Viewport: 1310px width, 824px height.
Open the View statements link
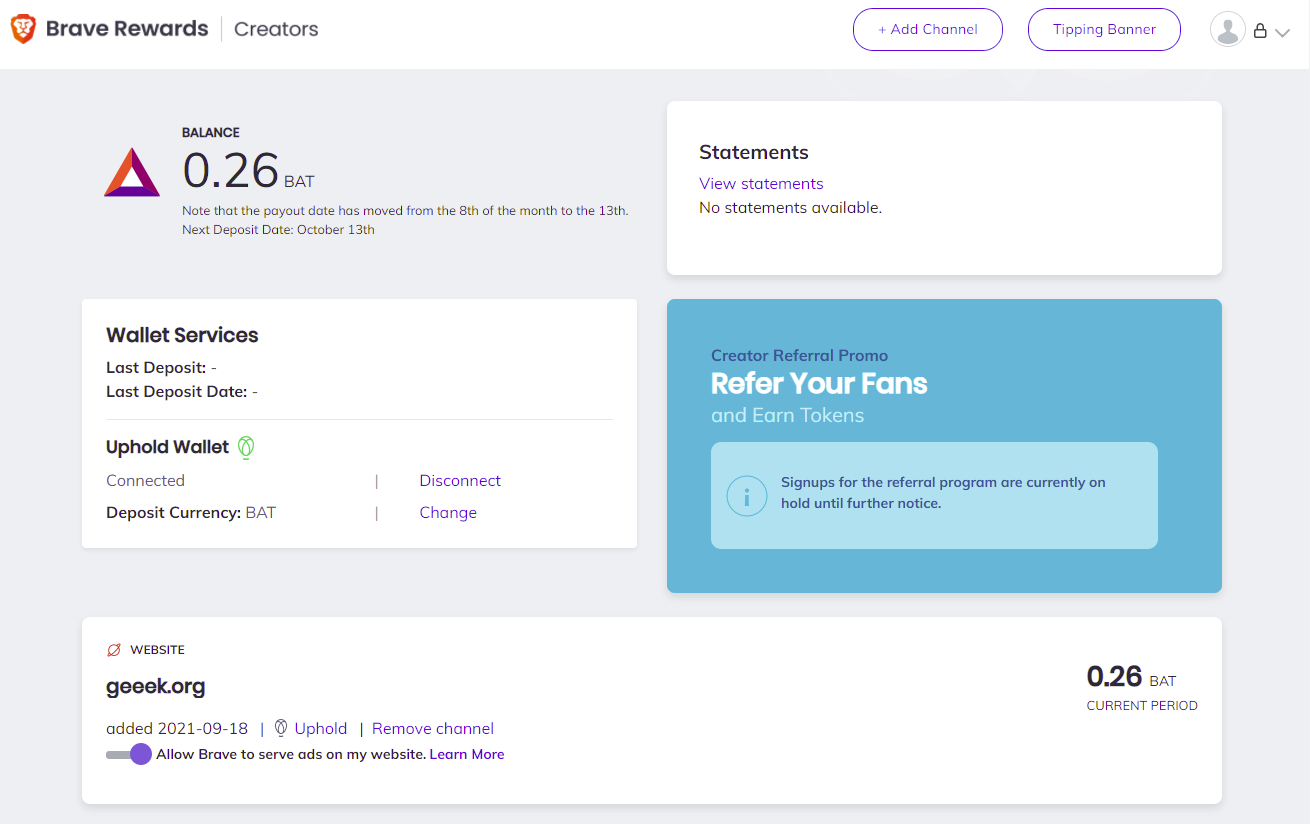pyautogui.click(x=761, y=183)
